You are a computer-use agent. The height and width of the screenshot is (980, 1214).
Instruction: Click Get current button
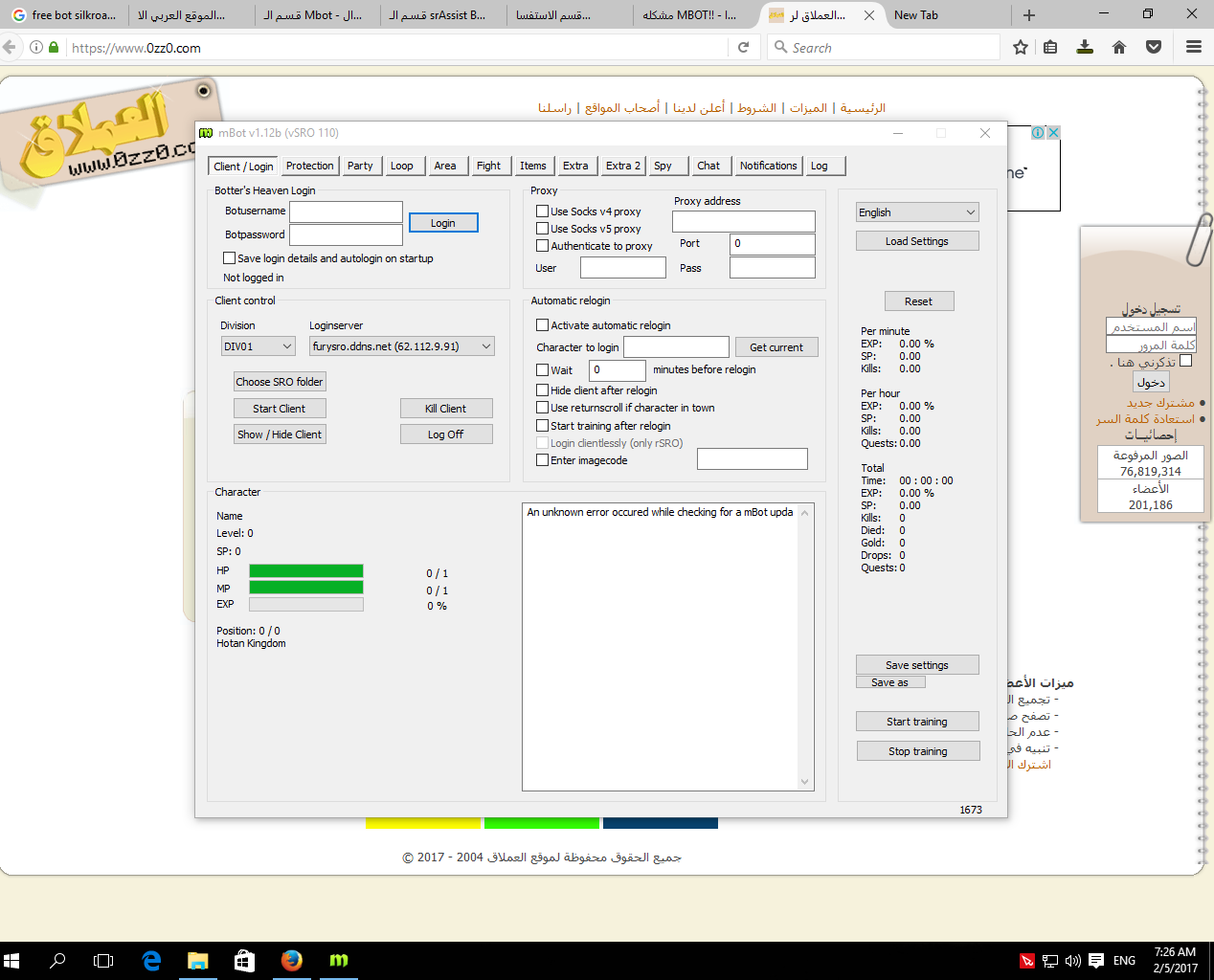776,347
